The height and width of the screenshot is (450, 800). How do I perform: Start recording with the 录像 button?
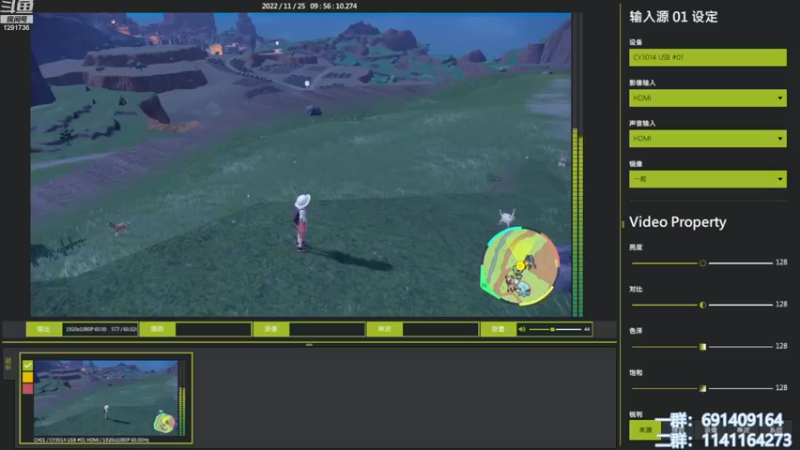click(x=271, y=329)
